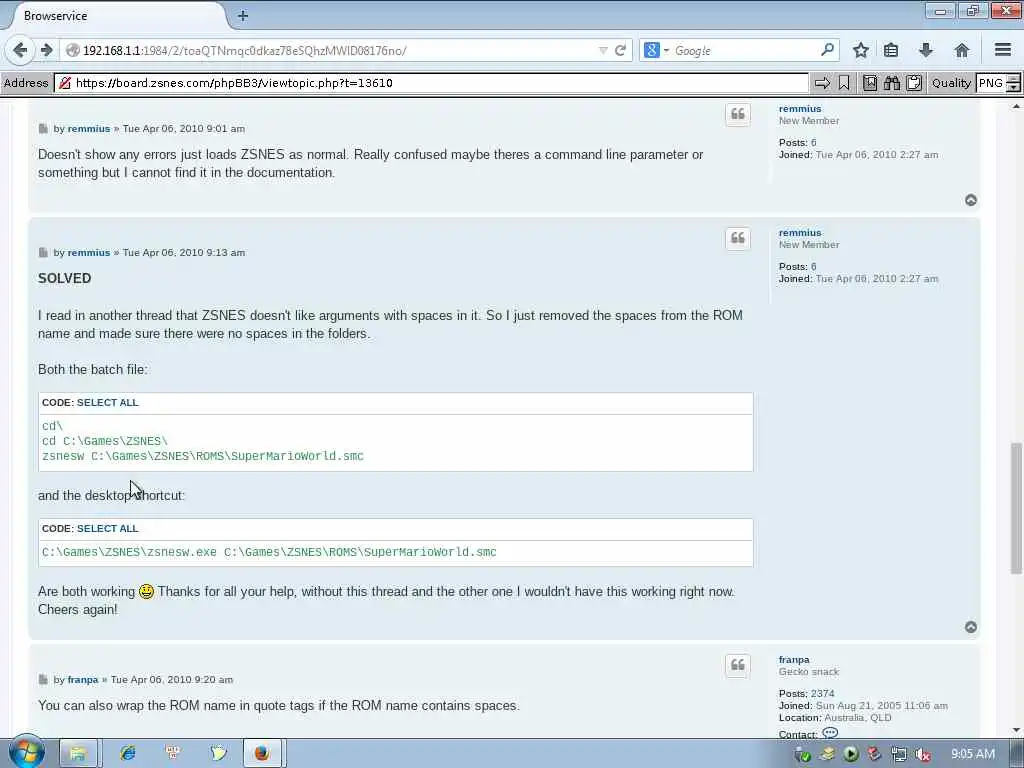Open the Windows Start menu
Viewport: 1024px width, 768px height.
(x=25, y=752)
